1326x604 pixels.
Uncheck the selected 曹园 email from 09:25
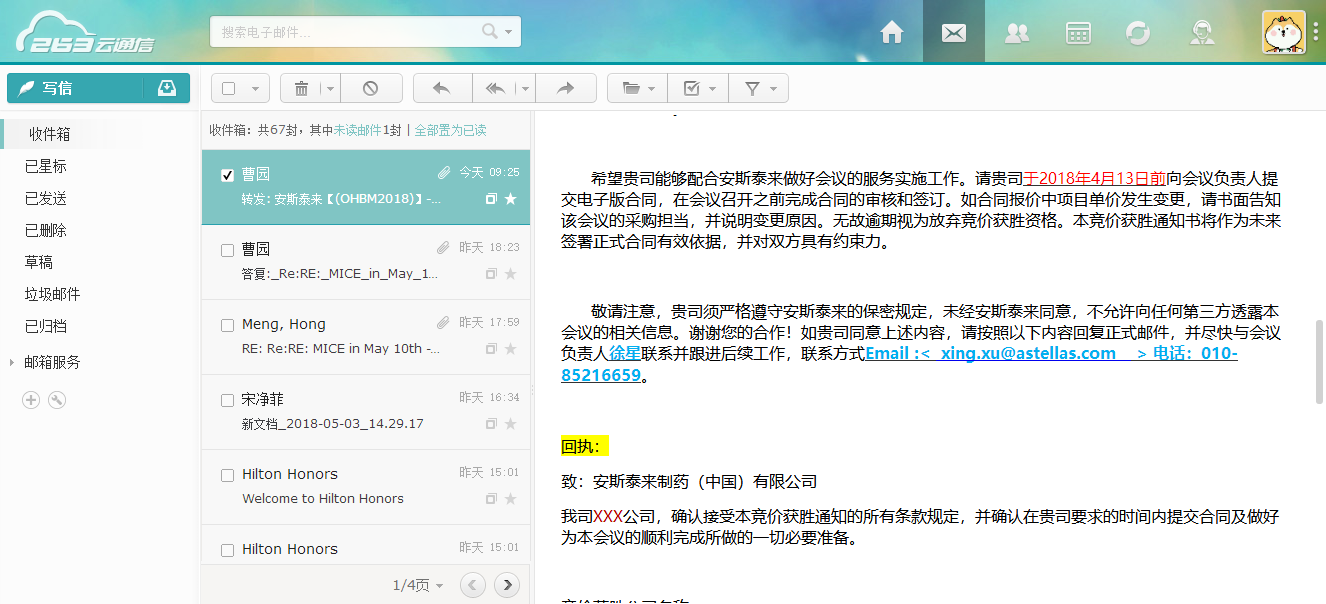click(x=227, y=175)
